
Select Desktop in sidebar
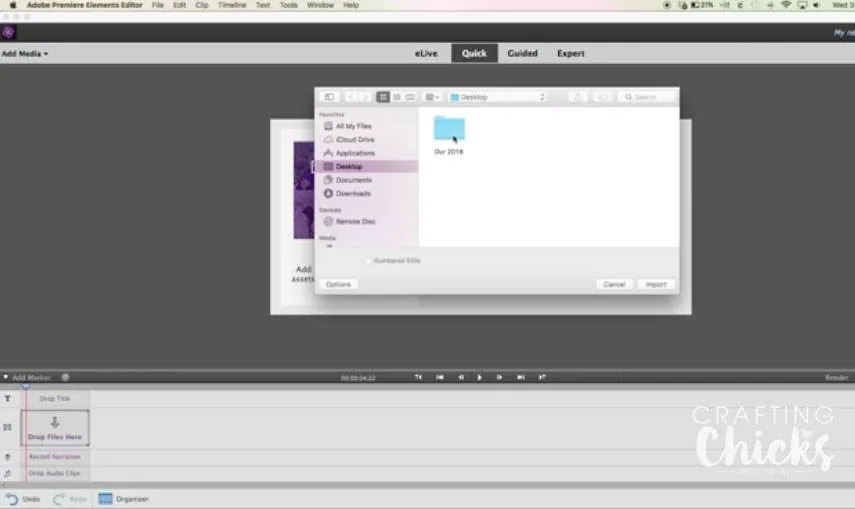(367, 166)
